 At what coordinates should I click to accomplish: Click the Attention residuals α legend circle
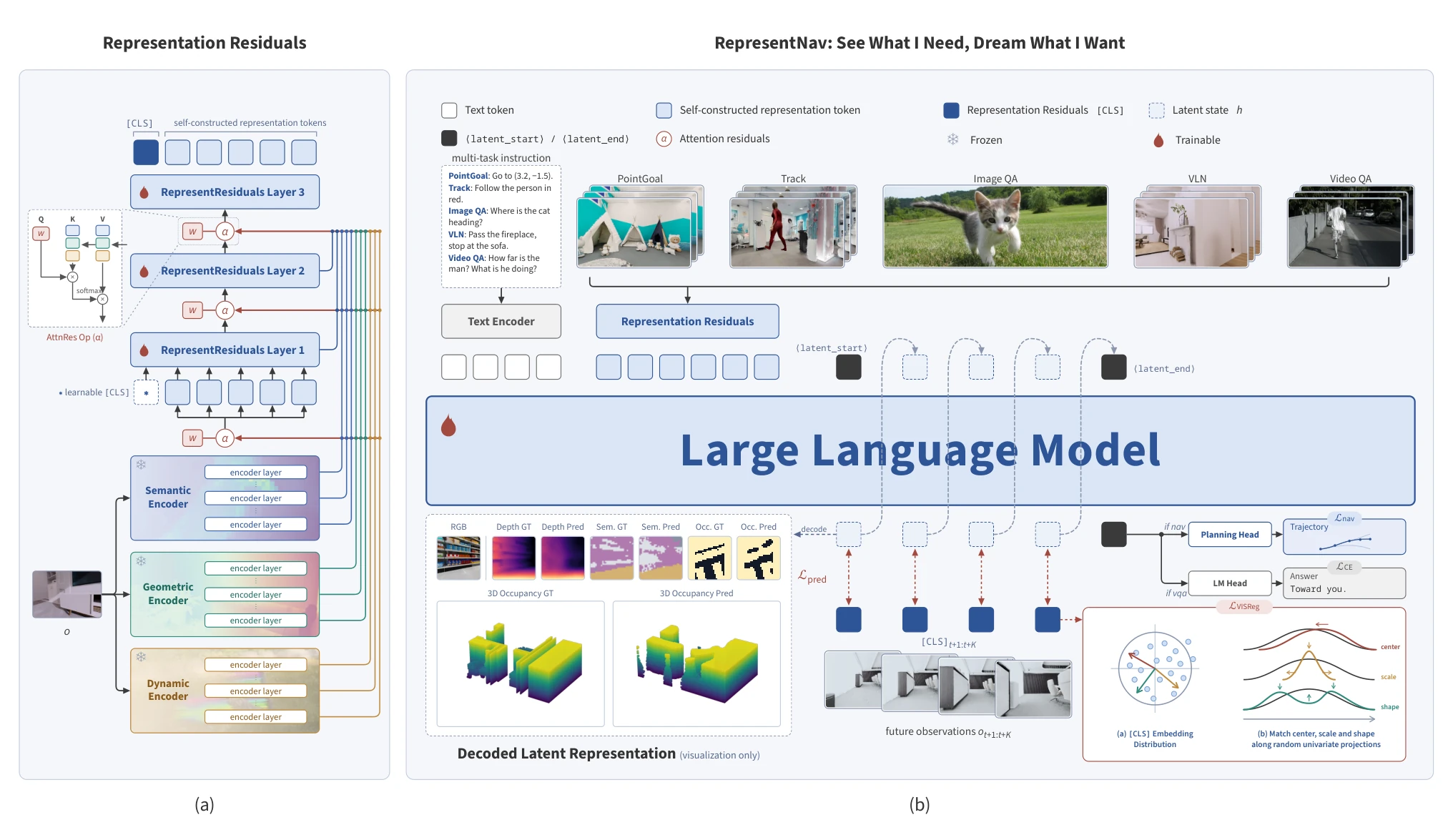[664, 139]
